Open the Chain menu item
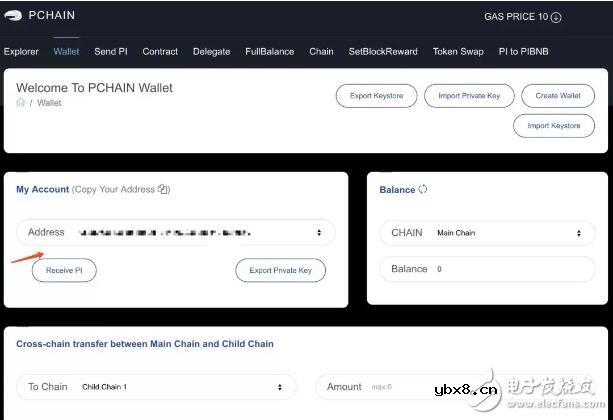The width and height of the screenshot is (613, 420). click(x=321, y=52)
